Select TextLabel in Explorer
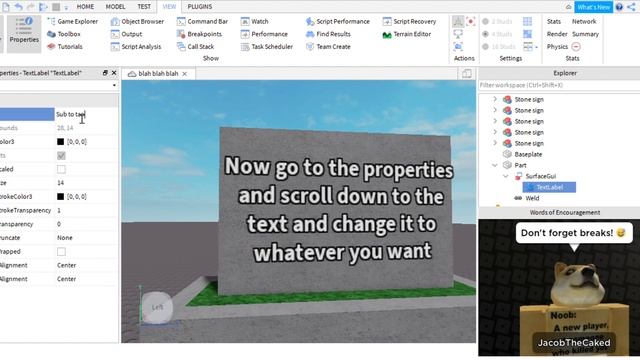The image size is (640, 360). tap(549, 187)
